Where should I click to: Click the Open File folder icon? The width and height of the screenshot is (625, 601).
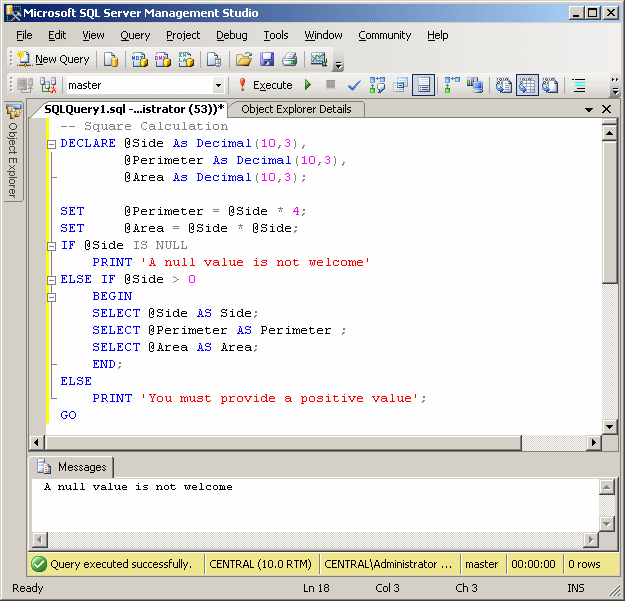pyautogui.click(x=244, y=59)
